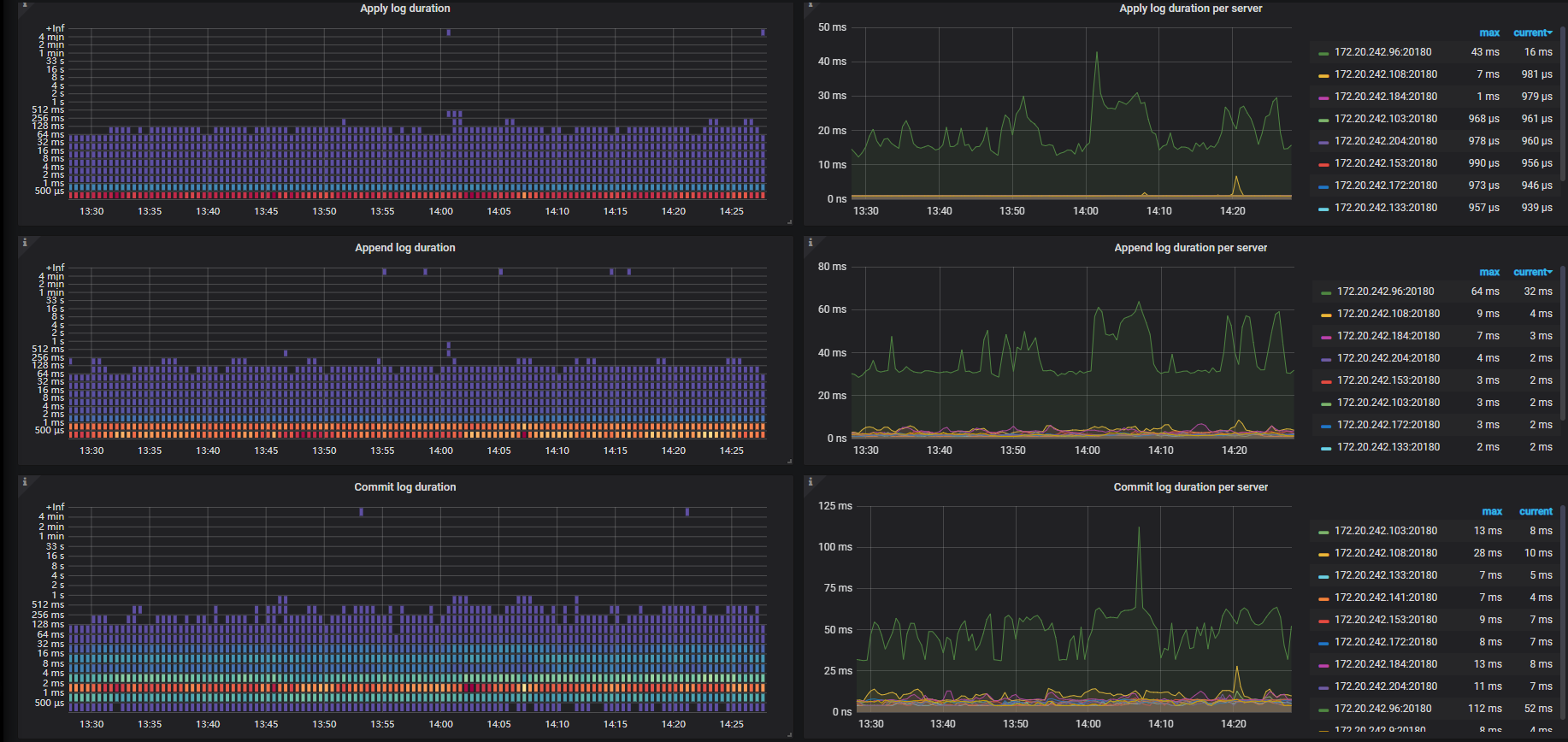This screenshot has height=742, width=1568.
Task: Click resize handle of Apply log duration panel
Action: pos(789,222)
